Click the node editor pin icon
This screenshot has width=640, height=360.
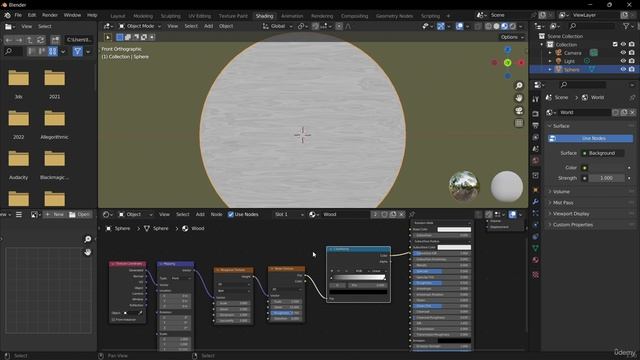412,214
